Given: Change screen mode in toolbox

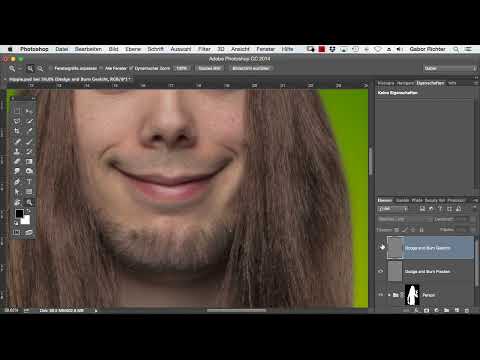Looking at the screenshot, I should [x=29, y=232].
